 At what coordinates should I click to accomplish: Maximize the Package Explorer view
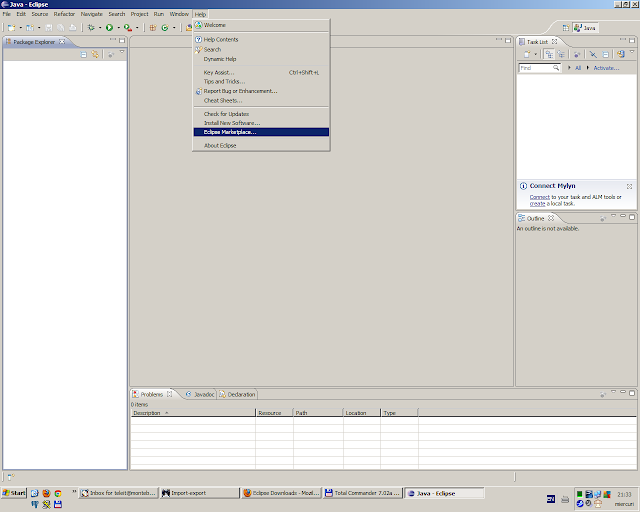122,40
